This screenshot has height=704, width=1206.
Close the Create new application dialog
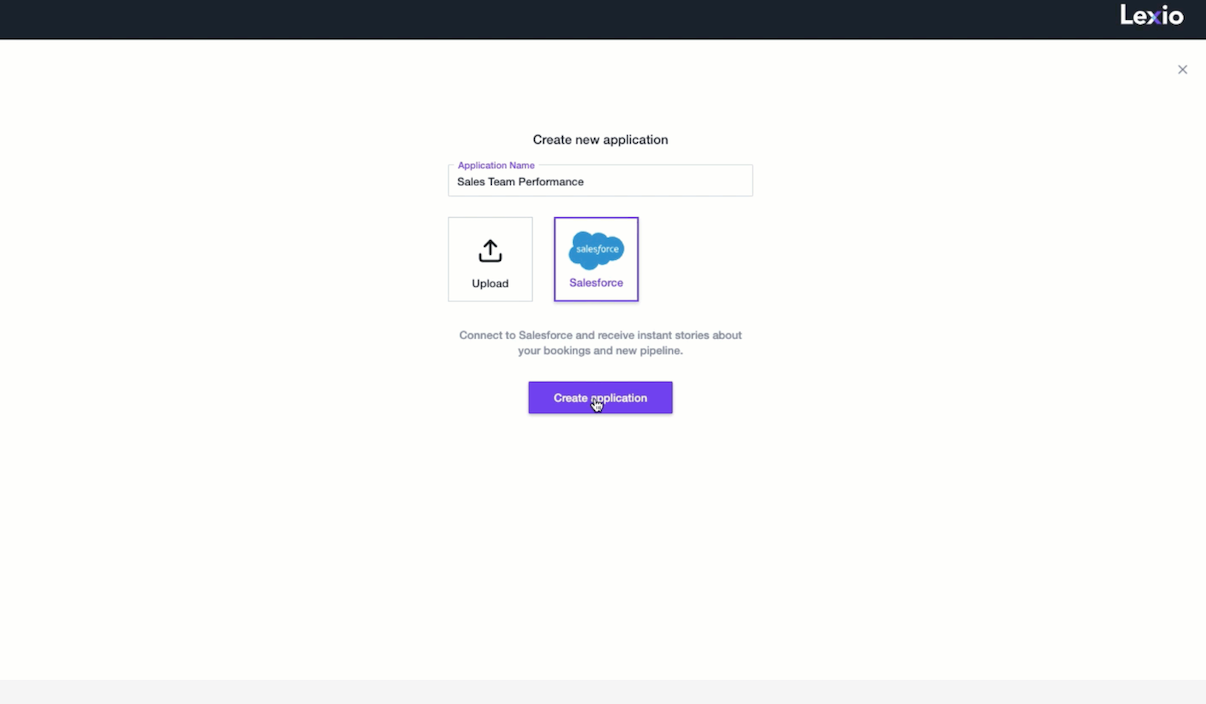[x=1182, y=70]
